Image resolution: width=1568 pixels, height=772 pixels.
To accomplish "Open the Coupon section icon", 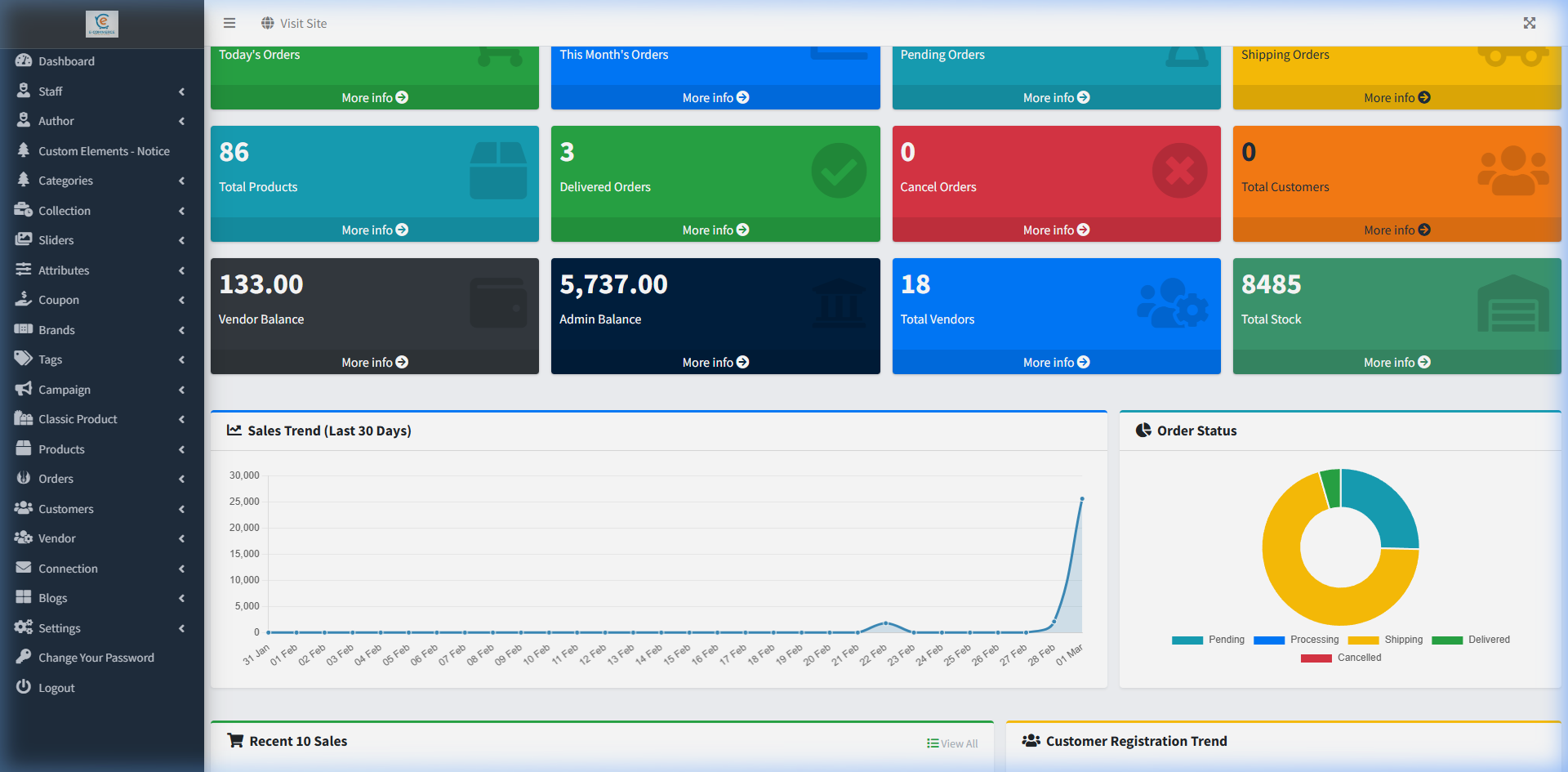I will pos(24,300).
